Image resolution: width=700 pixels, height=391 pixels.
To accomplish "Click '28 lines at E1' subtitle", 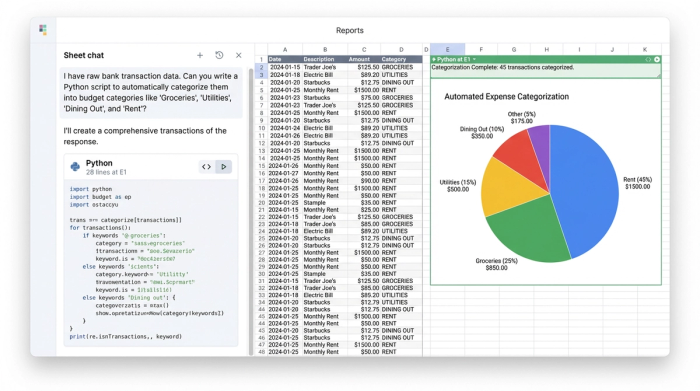I will point(106,172).
